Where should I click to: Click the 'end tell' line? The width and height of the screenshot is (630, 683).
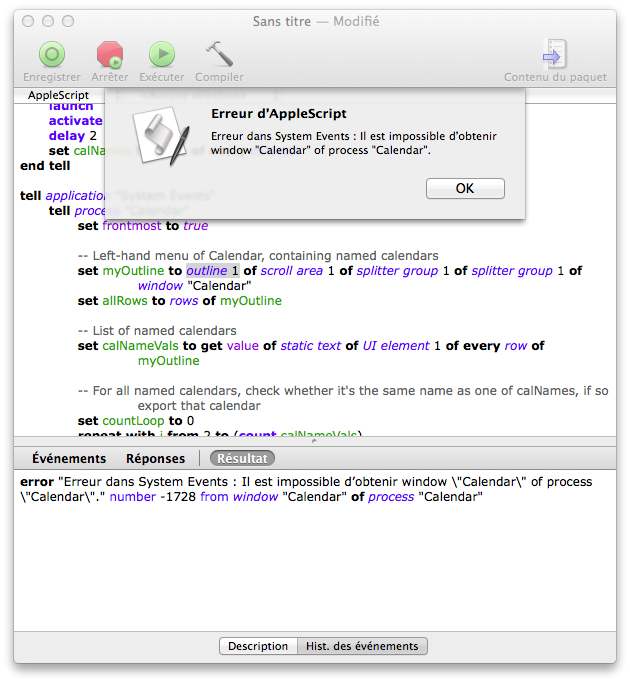coord(45,166)
